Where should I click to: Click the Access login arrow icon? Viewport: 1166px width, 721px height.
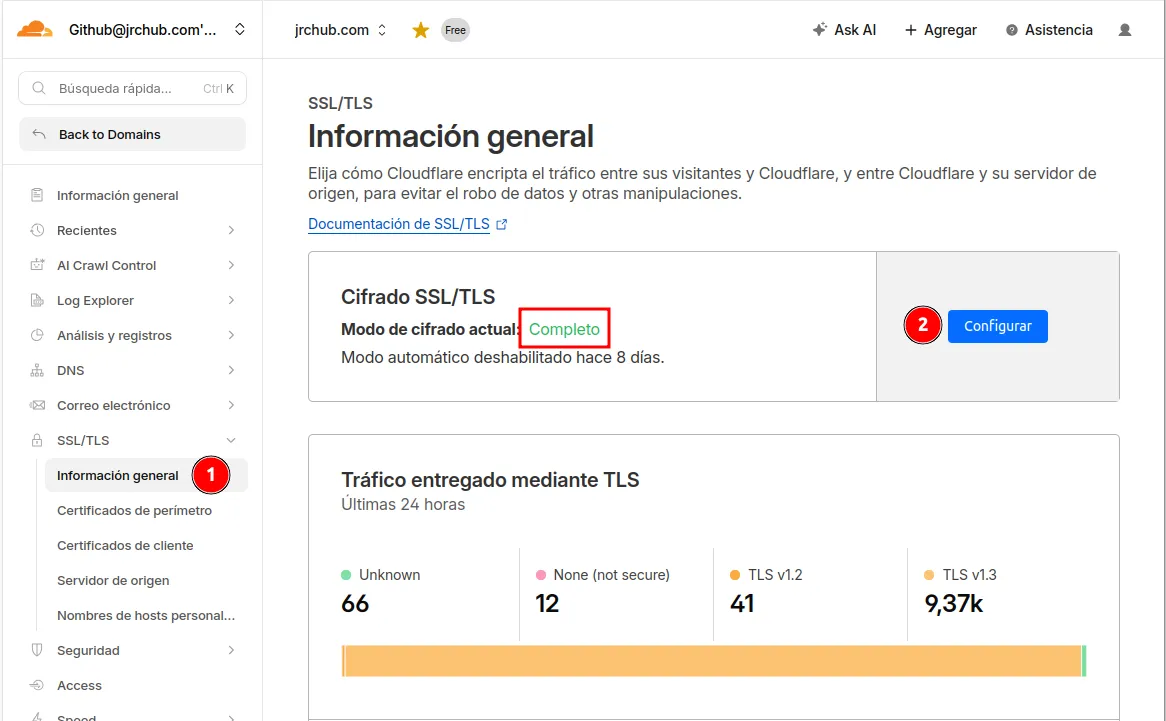tap(36, 685)
